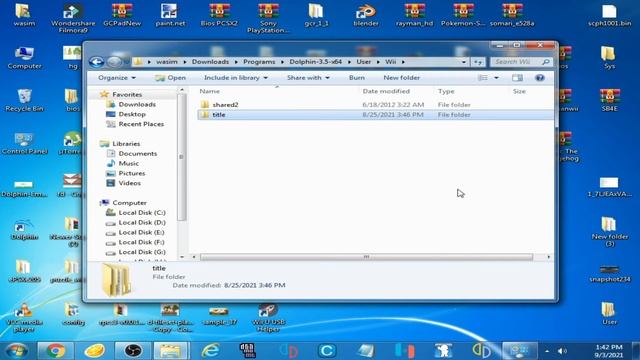
Task: Select the Control Panel desktop icon
Action: point(24,143)
